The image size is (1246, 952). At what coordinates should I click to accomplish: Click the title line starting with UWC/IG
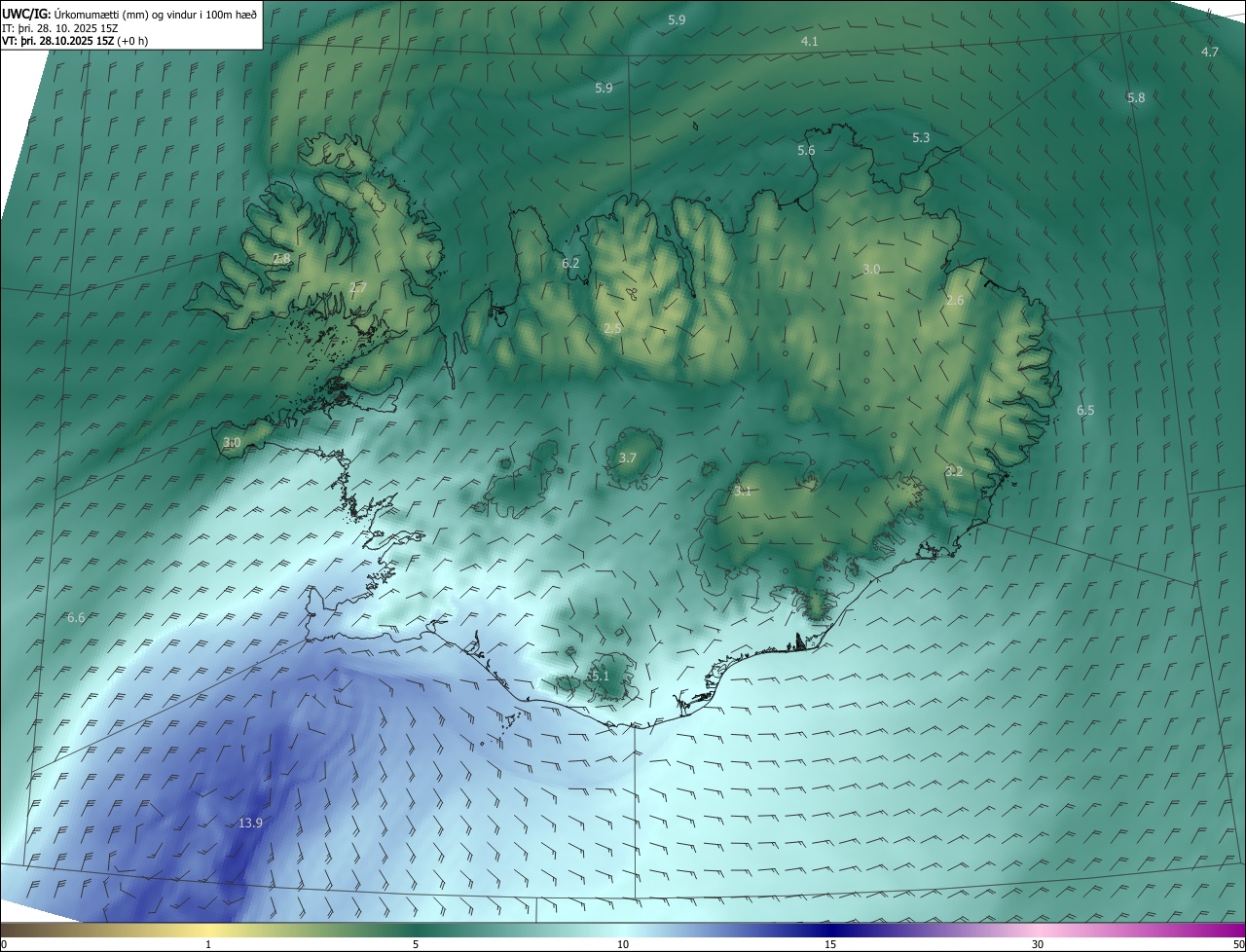[129, 14]
